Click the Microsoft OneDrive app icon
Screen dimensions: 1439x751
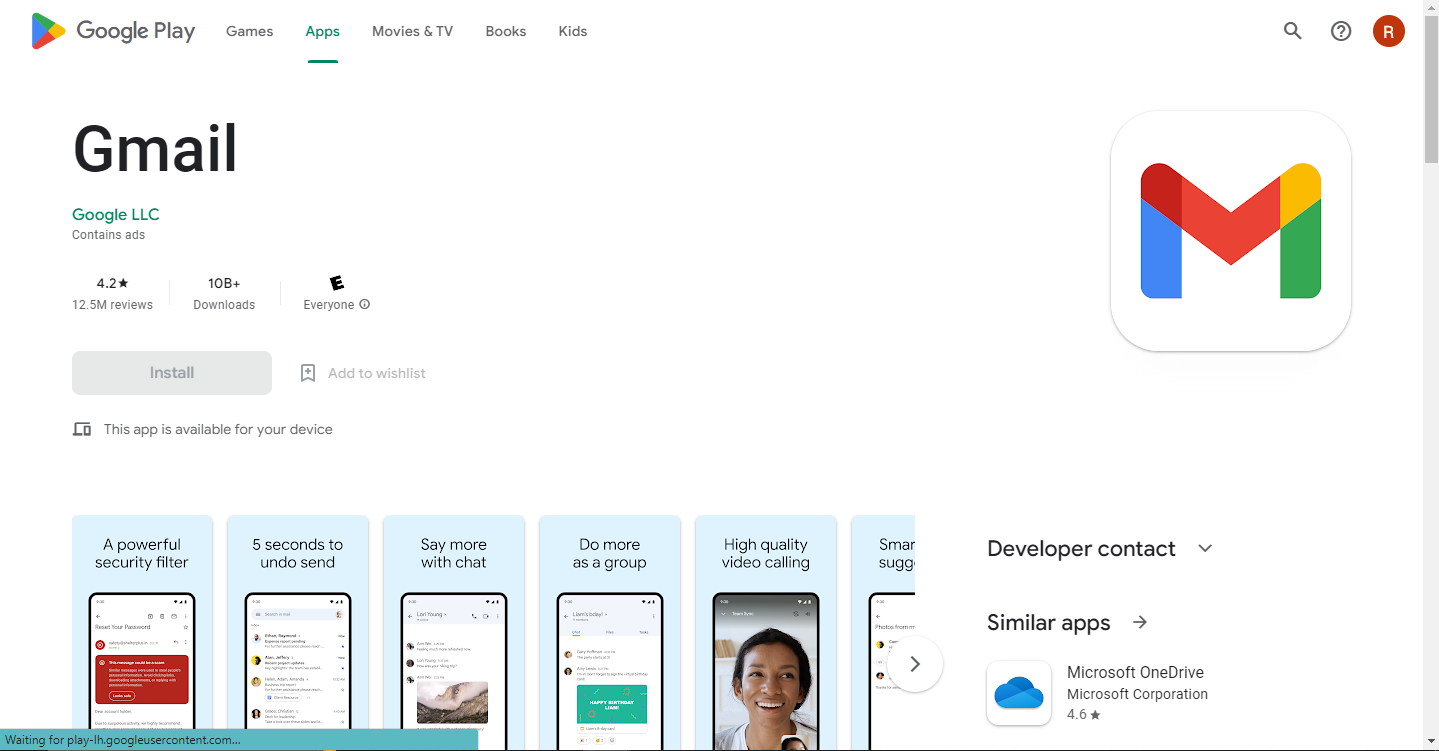pos(1019,693)
